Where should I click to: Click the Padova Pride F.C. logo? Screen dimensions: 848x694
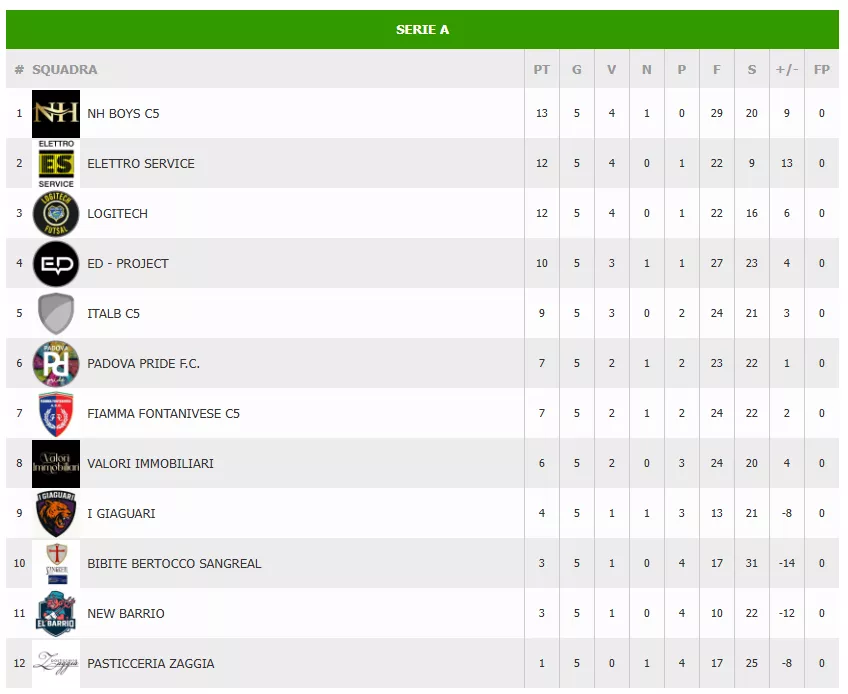coord(56,363)
